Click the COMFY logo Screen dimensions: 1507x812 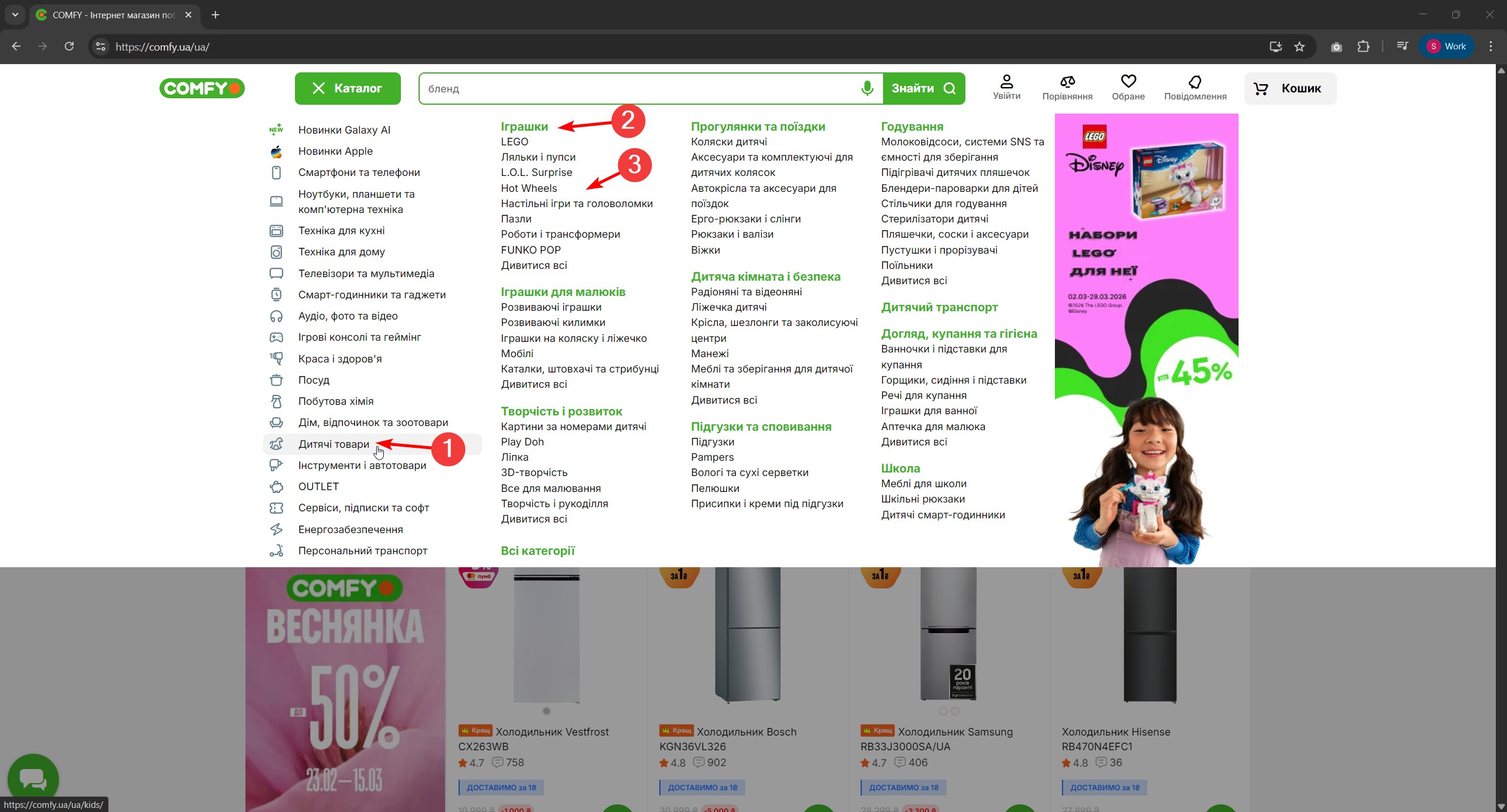point(202,88)
